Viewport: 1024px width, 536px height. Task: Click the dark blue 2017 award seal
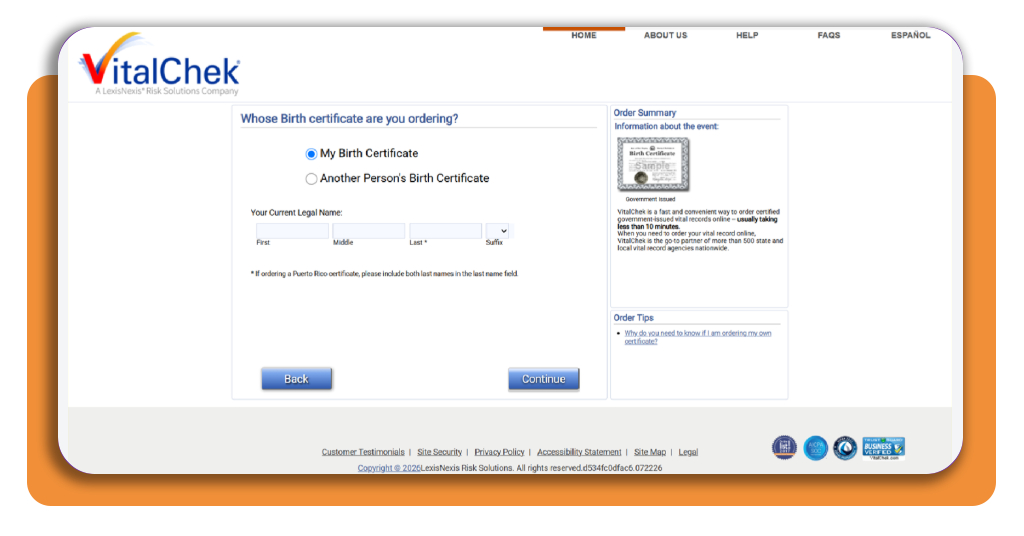point(784,448)
